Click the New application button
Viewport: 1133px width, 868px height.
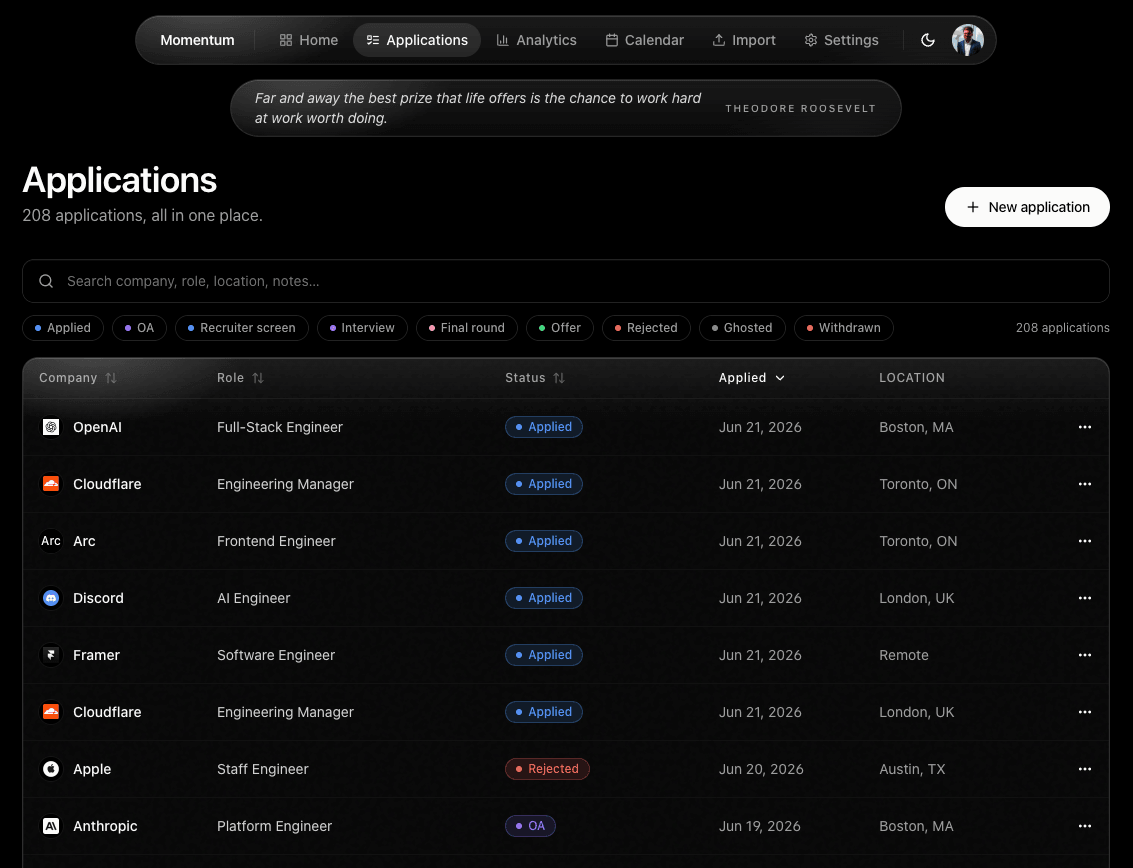(1027, 207)
